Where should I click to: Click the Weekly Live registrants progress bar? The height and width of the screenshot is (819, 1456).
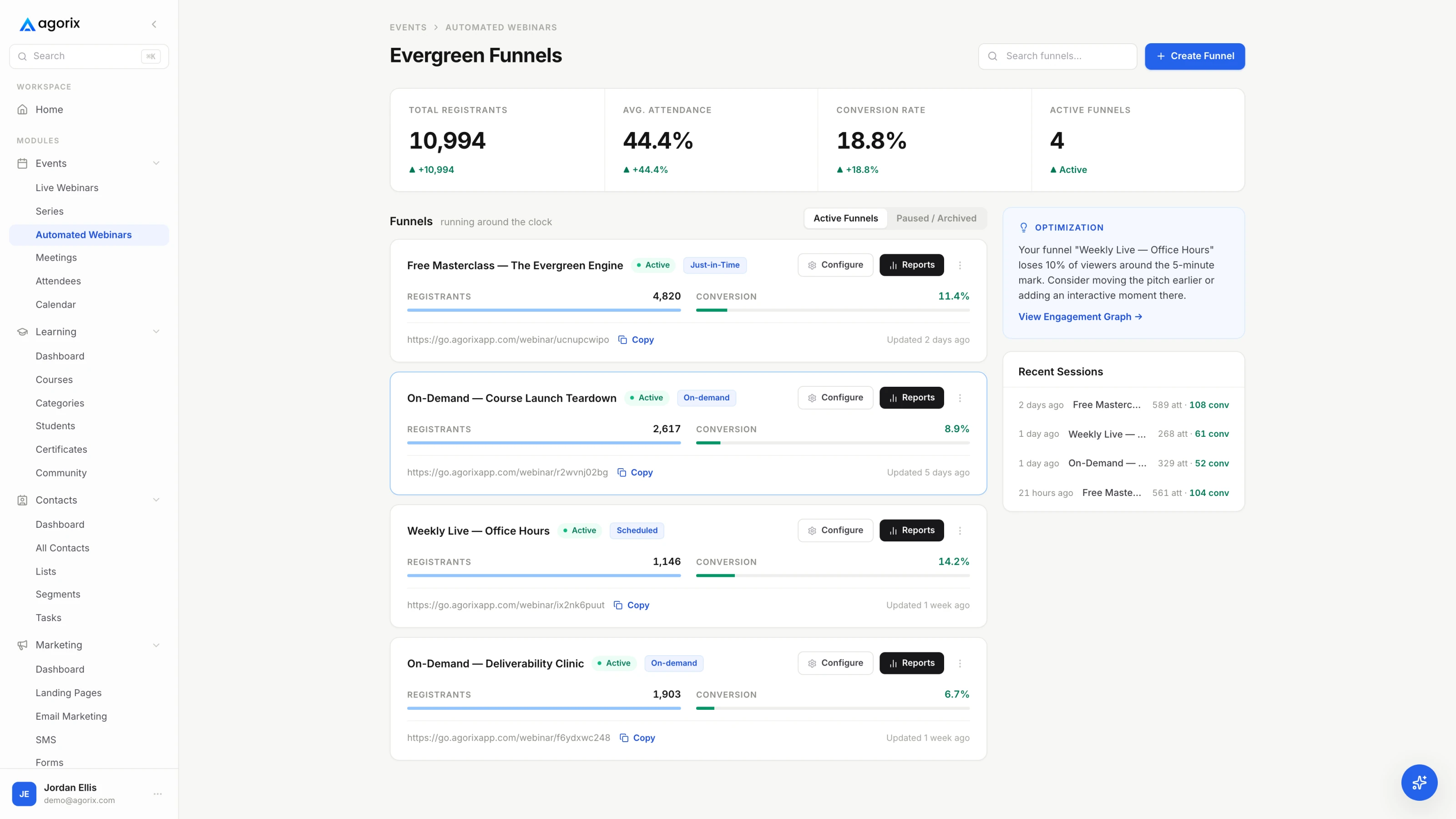tap(544, 576)
